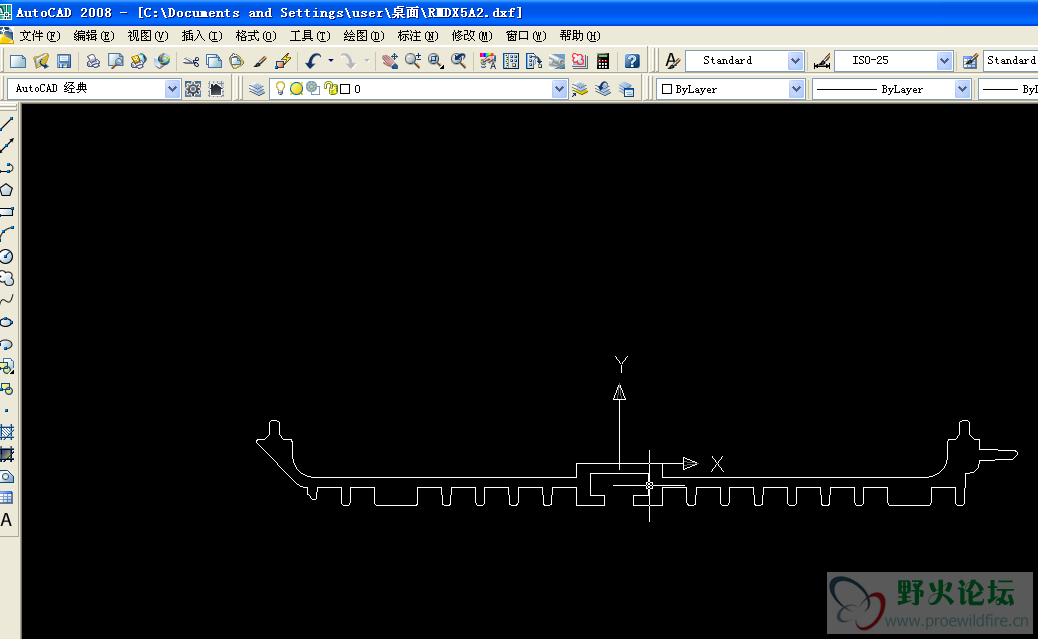This screenshot has height=639, width=1038.
Task: Open the 标注(N) menu
Action: click(418, 36)
